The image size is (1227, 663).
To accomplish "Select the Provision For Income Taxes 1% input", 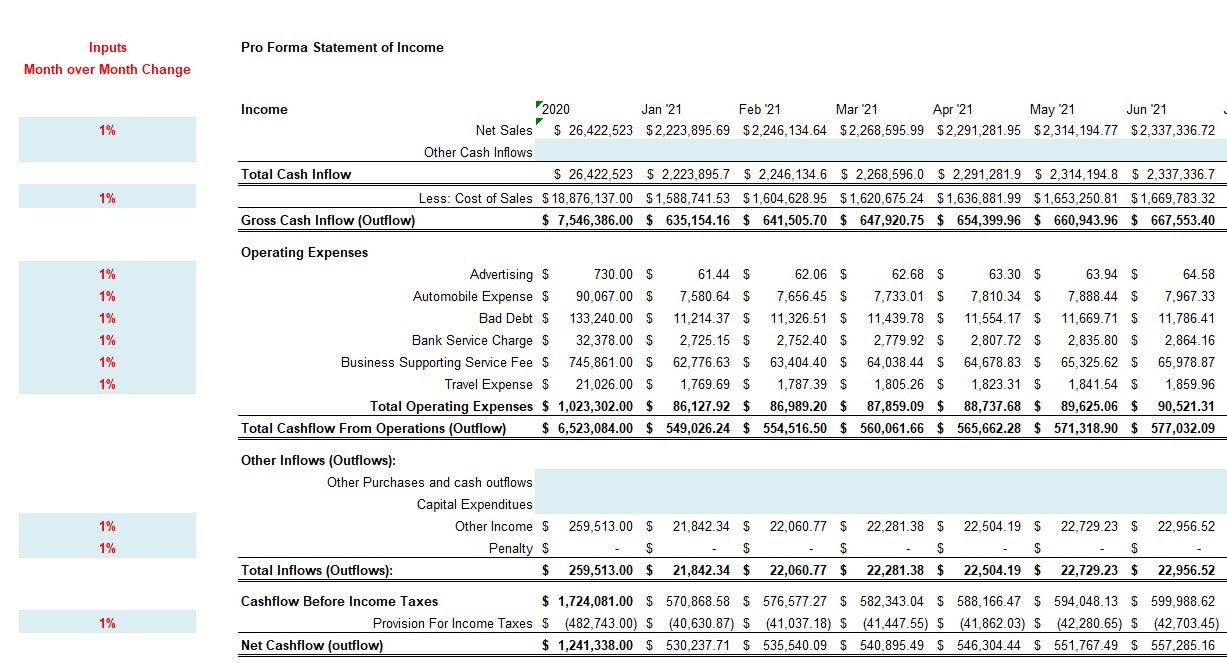I will point(107,621).
